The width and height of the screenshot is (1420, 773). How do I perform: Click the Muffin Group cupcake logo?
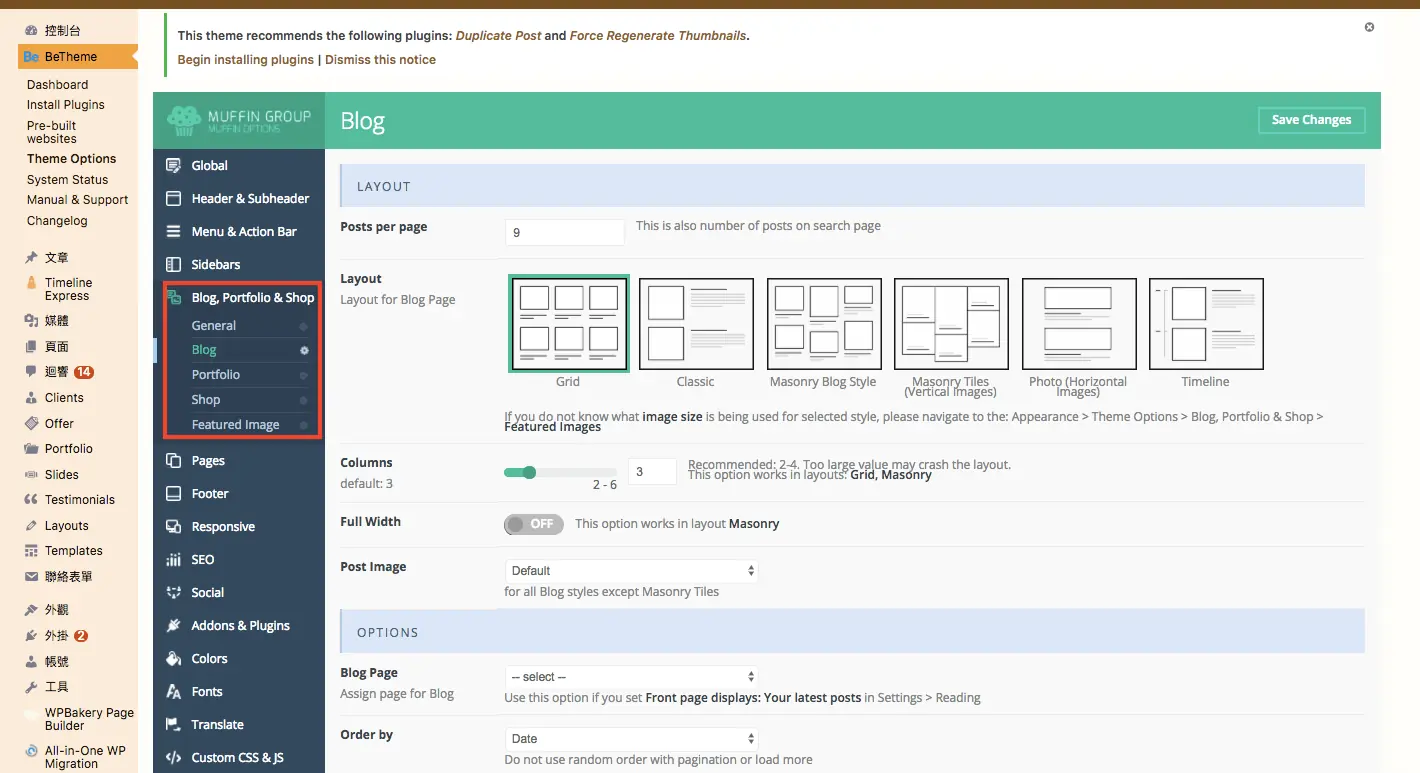[184, 120]
